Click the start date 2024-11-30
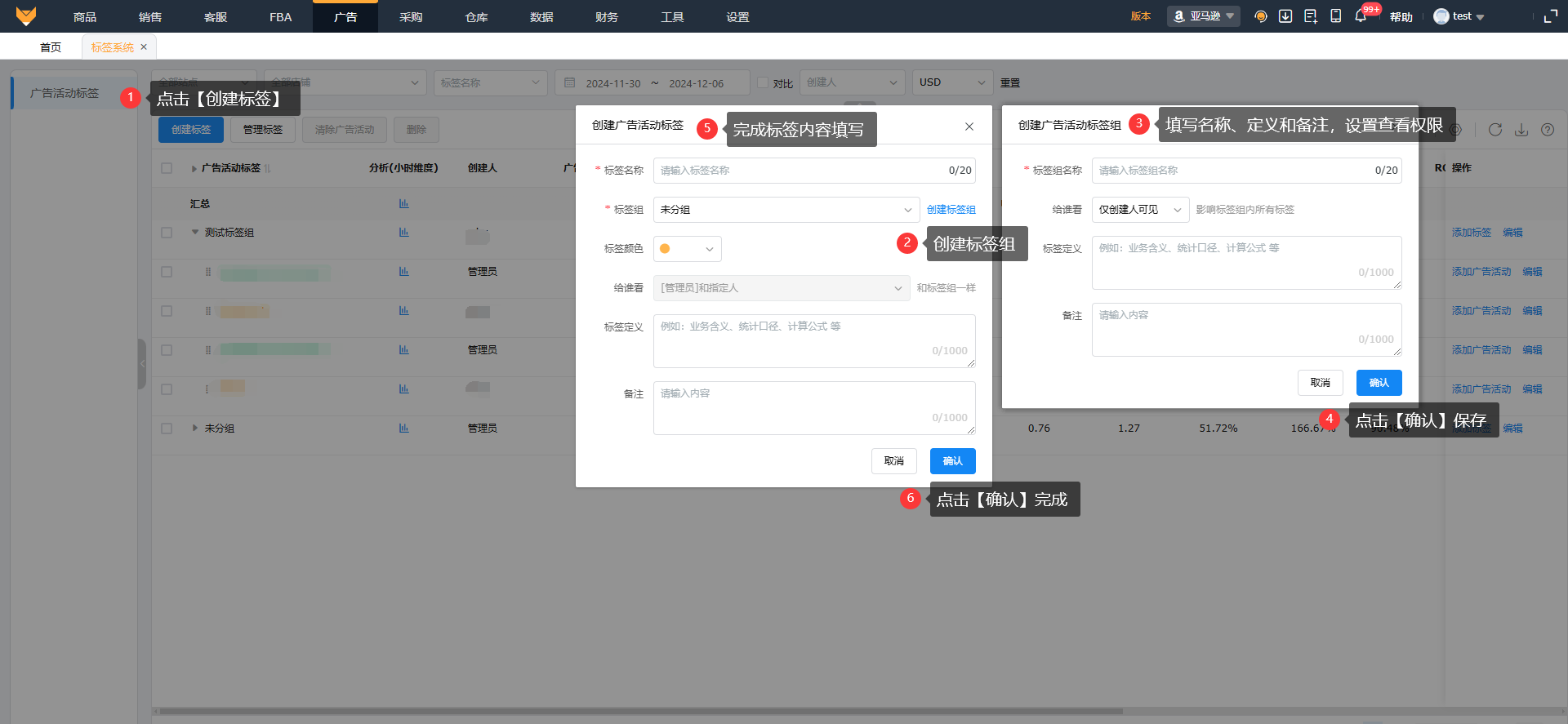The image size is (1568, 724). click(613, 83)
